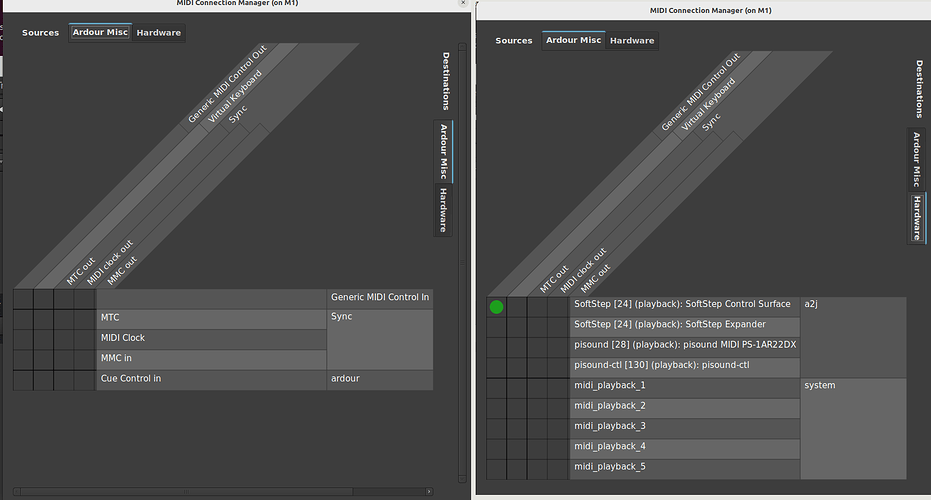The image size is (931, 500).
Task: Click the SoftStep Expander playback row
Action: (x=684, y=325)
